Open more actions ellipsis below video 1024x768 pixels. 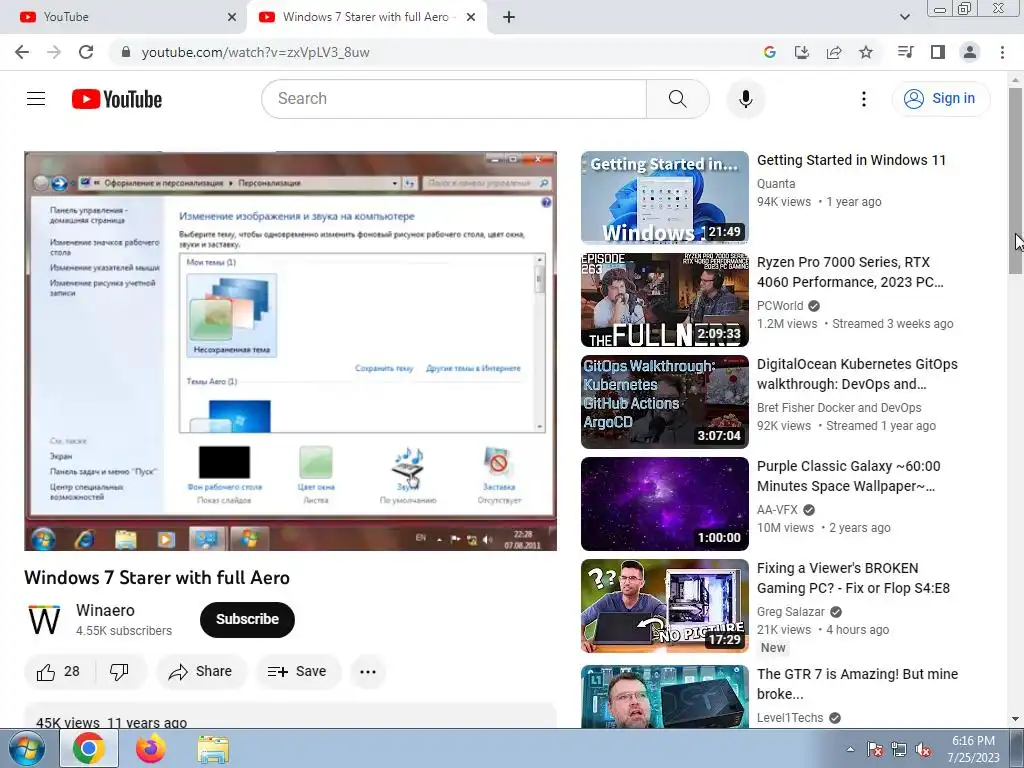pos(368,671)
